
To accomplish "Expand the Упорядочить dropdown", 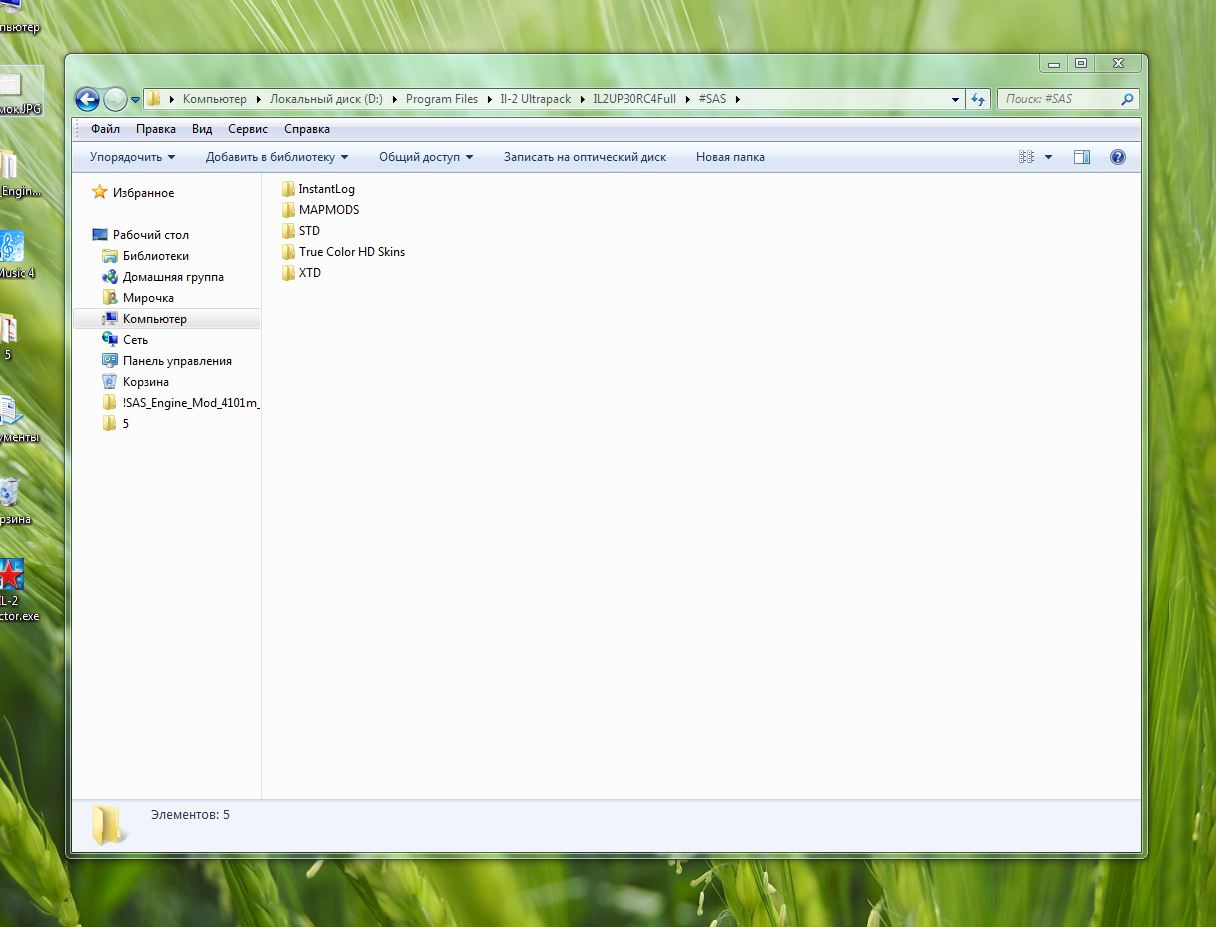I will point(132,157).
